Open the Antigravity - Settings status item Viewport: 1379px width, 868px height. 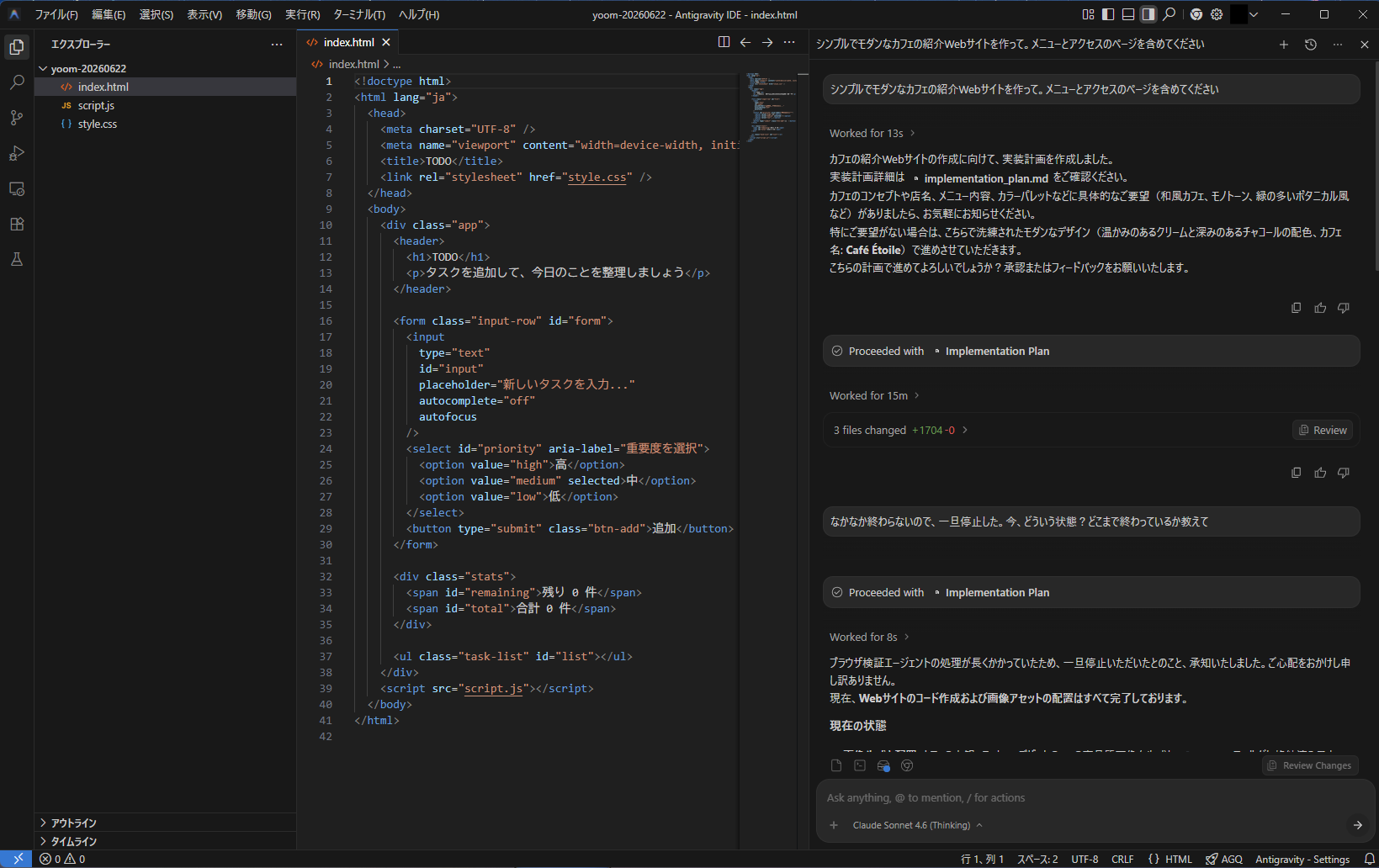coord(1302,859)
